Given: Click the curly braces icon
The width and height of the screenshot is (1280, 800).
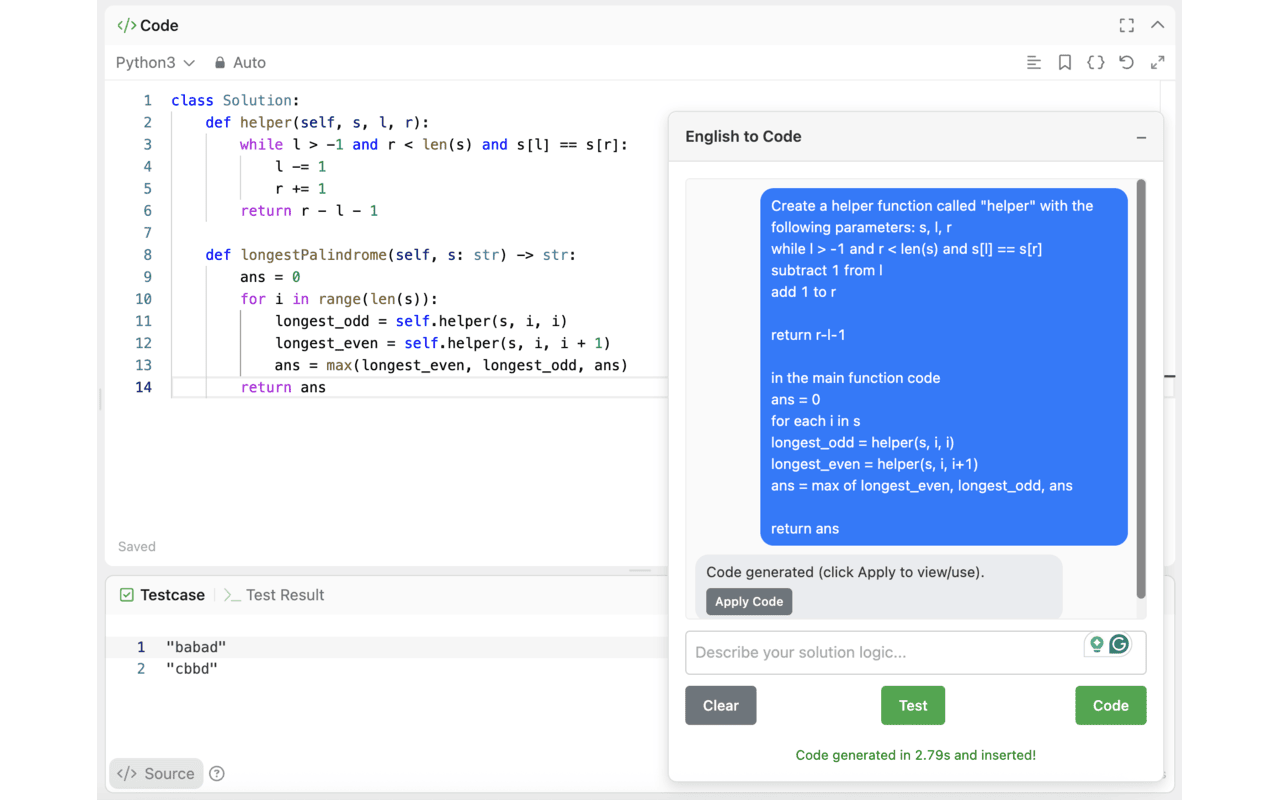Looking at the screenshot, I should point(1096,62).
